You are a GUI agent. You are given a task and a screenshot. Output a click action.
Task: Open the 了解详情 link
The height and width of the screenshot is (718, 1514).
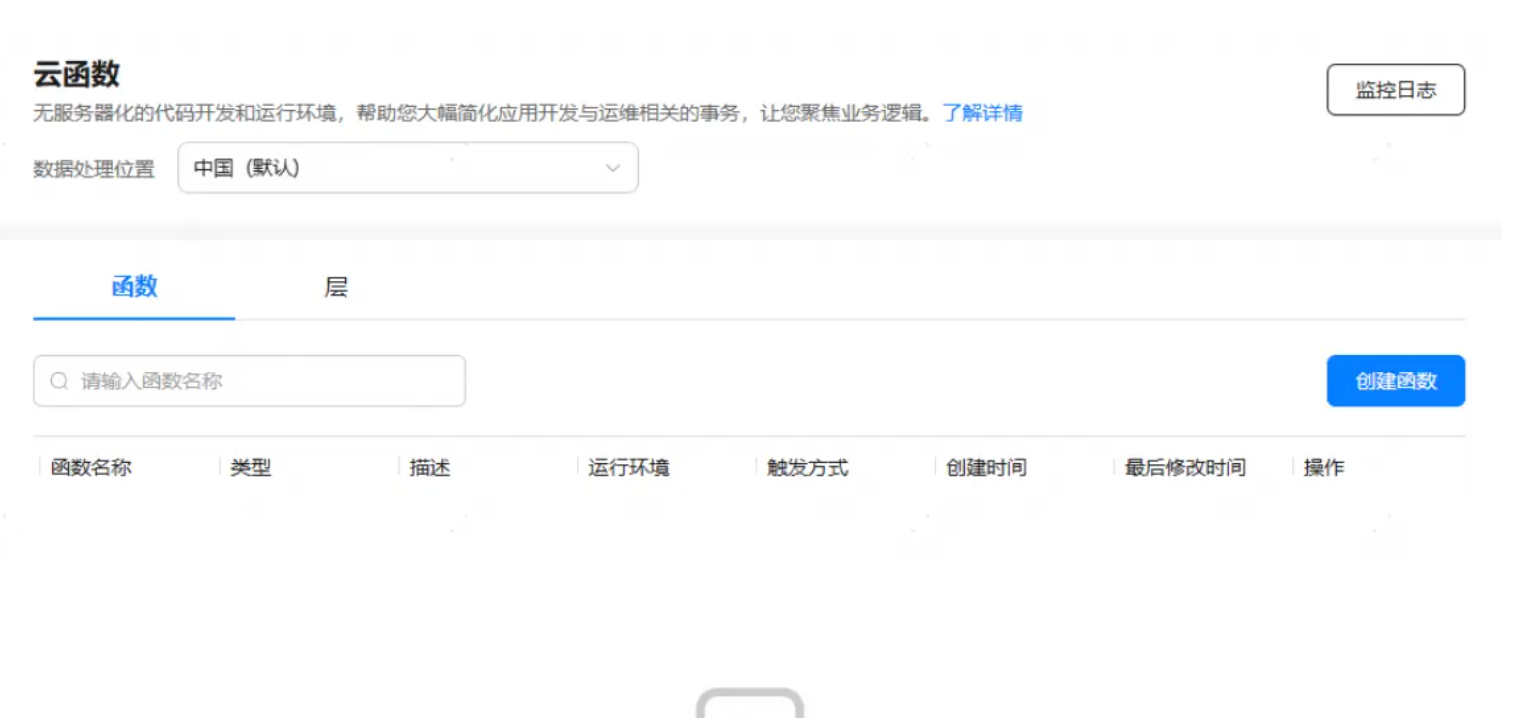tap(982, 113)
